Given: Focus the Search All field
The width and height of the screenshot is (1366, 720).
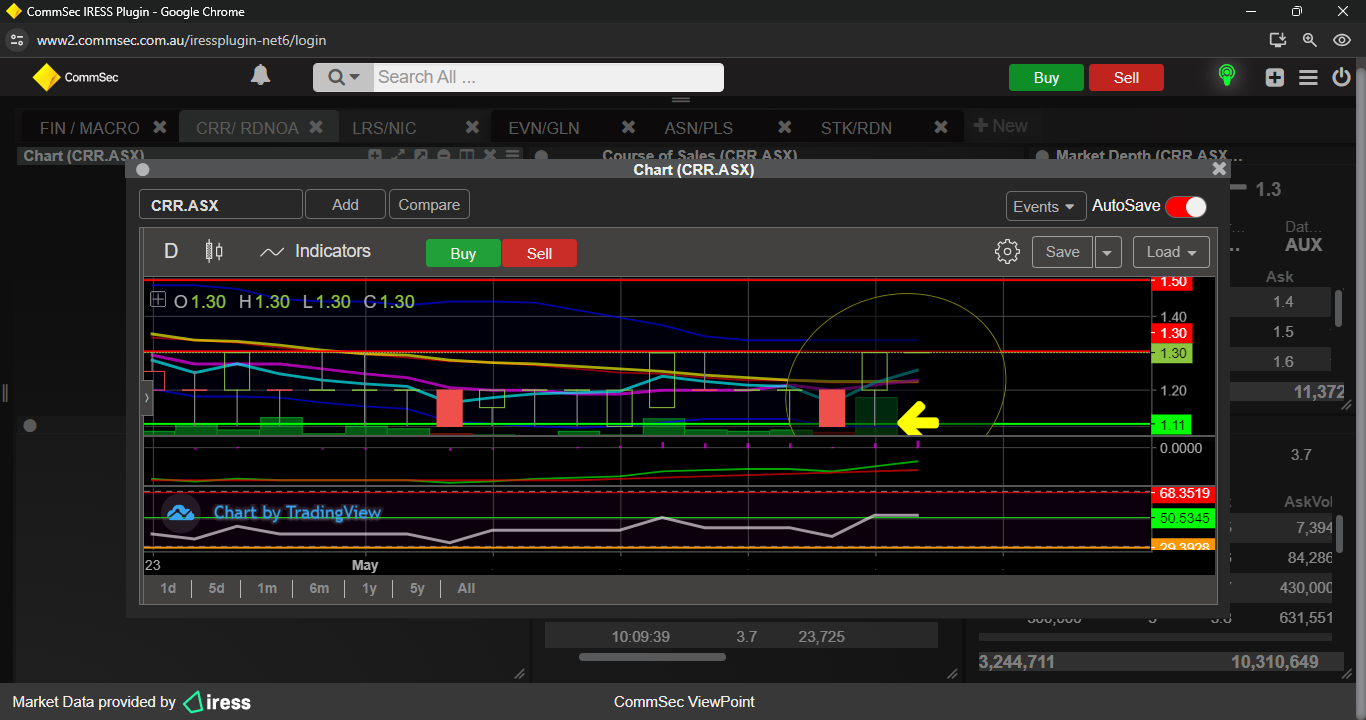Looking at the screenshot, I should 548,77.
